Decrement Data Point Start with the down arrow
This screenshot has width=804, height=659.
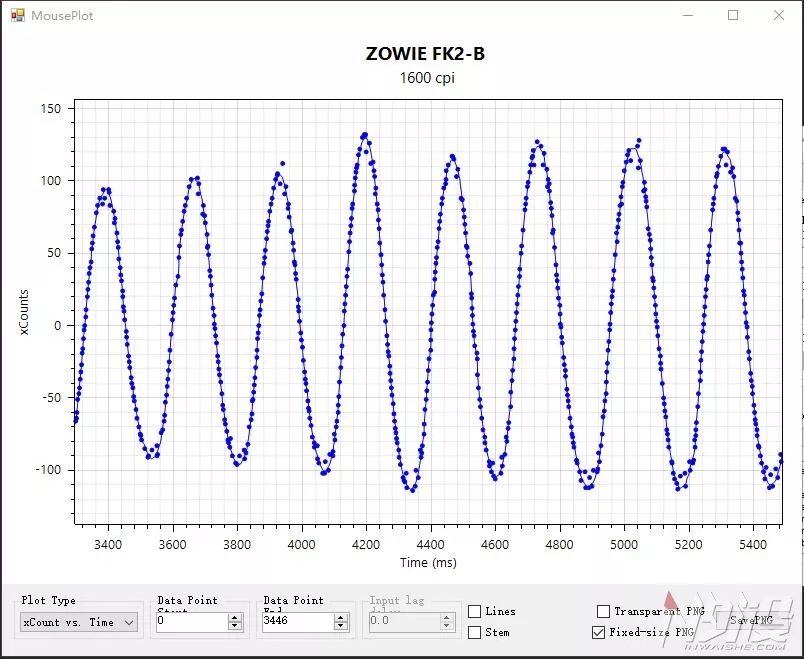(x=235, y=627)
